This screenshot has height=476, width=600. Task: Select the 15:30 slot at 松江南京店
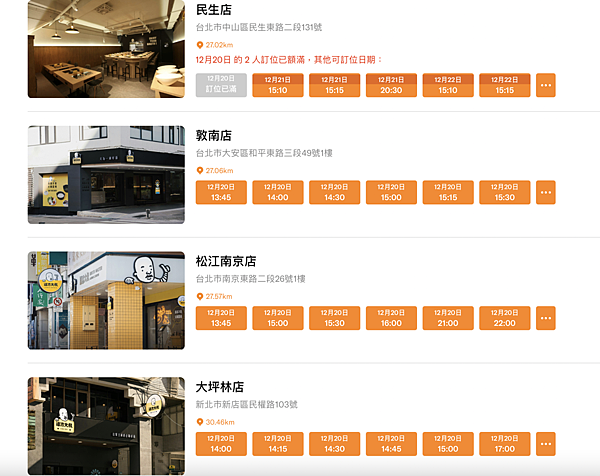[334, 318]
